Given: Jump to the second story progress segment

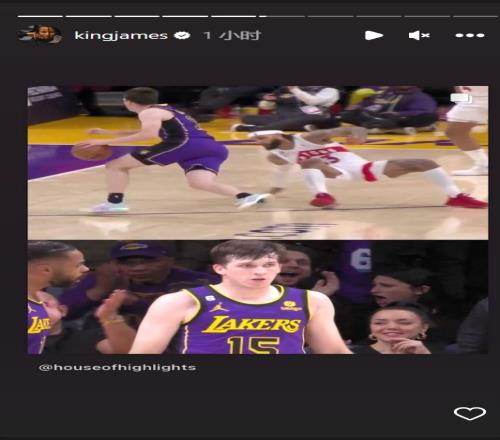Looking at the screenshot, I should click(88, 16).
